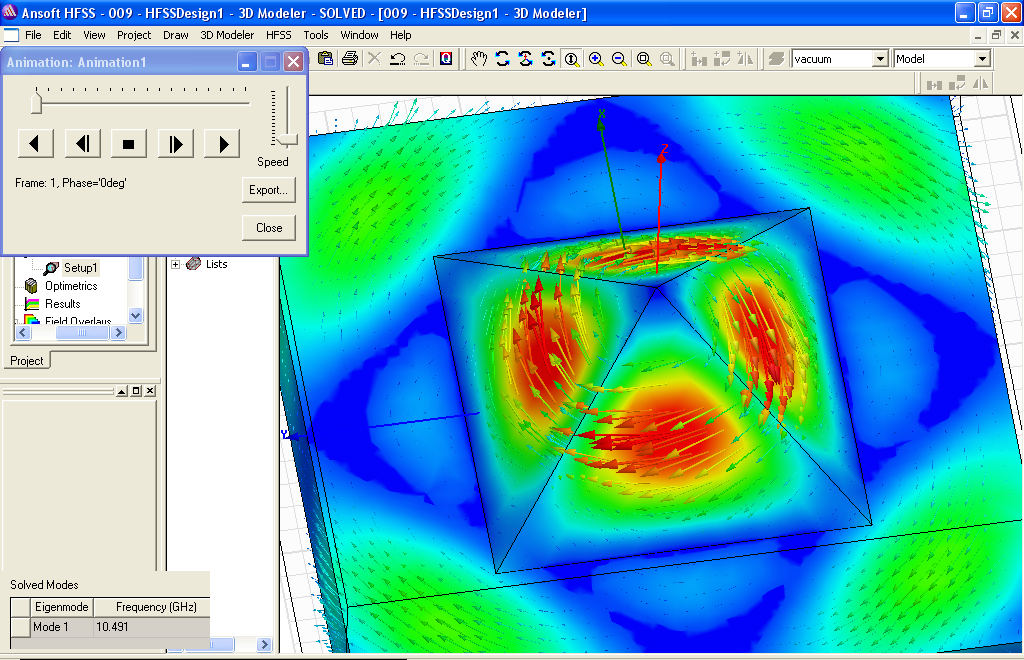Image resolution: width=1024 pixels, height=660 pixels.
Task: Click the Setup1 analysis icon
Action: click(x=51, y=268)
